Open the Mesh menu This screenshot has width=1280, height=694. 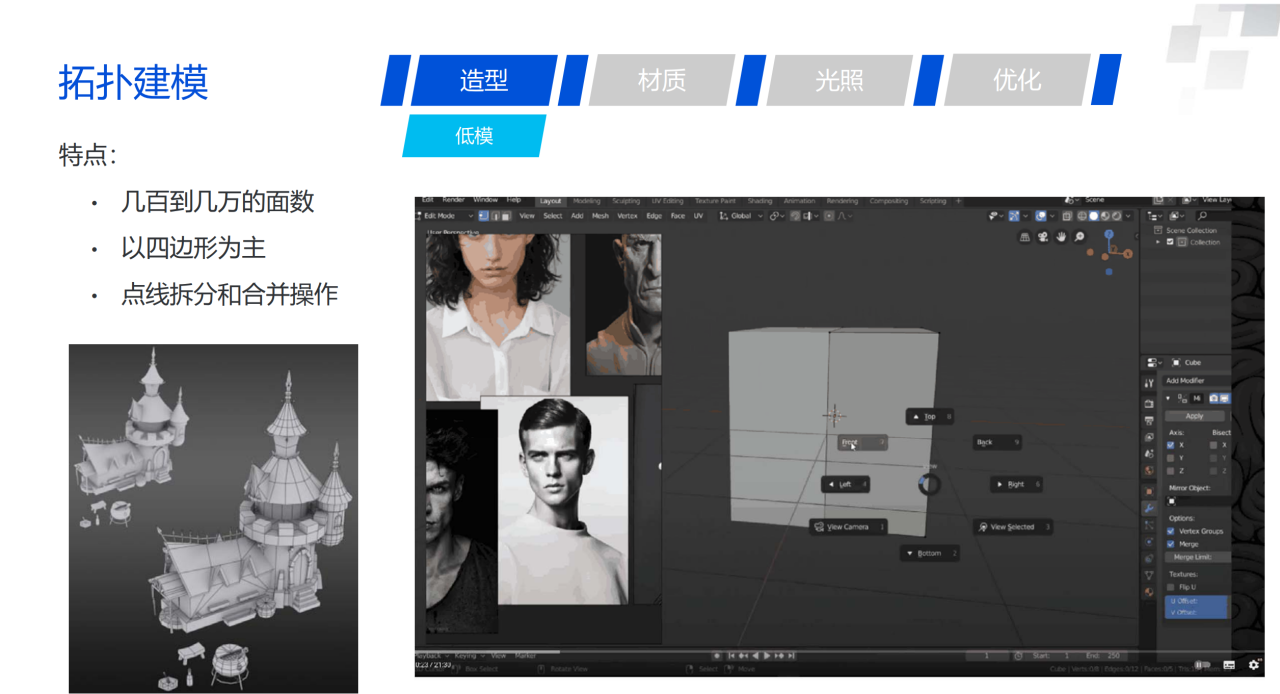point(600,216)
